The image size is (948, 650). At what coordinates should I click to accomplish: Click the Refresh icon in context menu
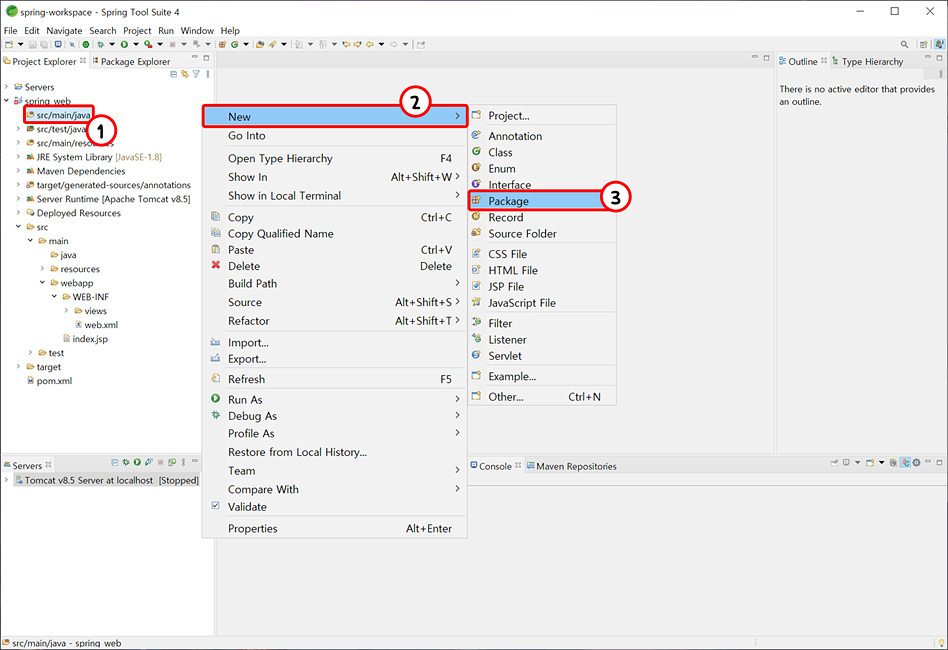(x=215, y=379)
